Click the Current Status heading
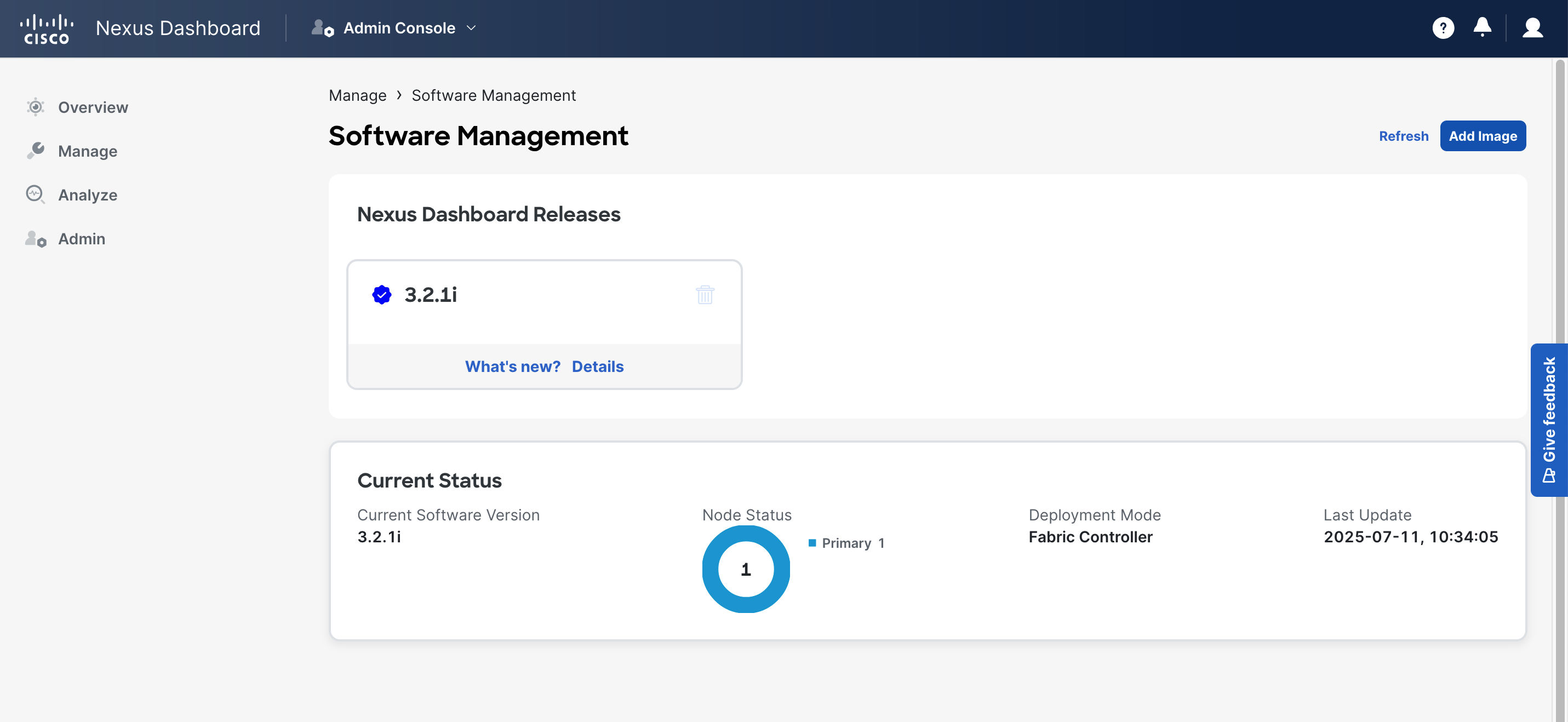Viewport: 1568px width, 722px height. coord(429,480)
